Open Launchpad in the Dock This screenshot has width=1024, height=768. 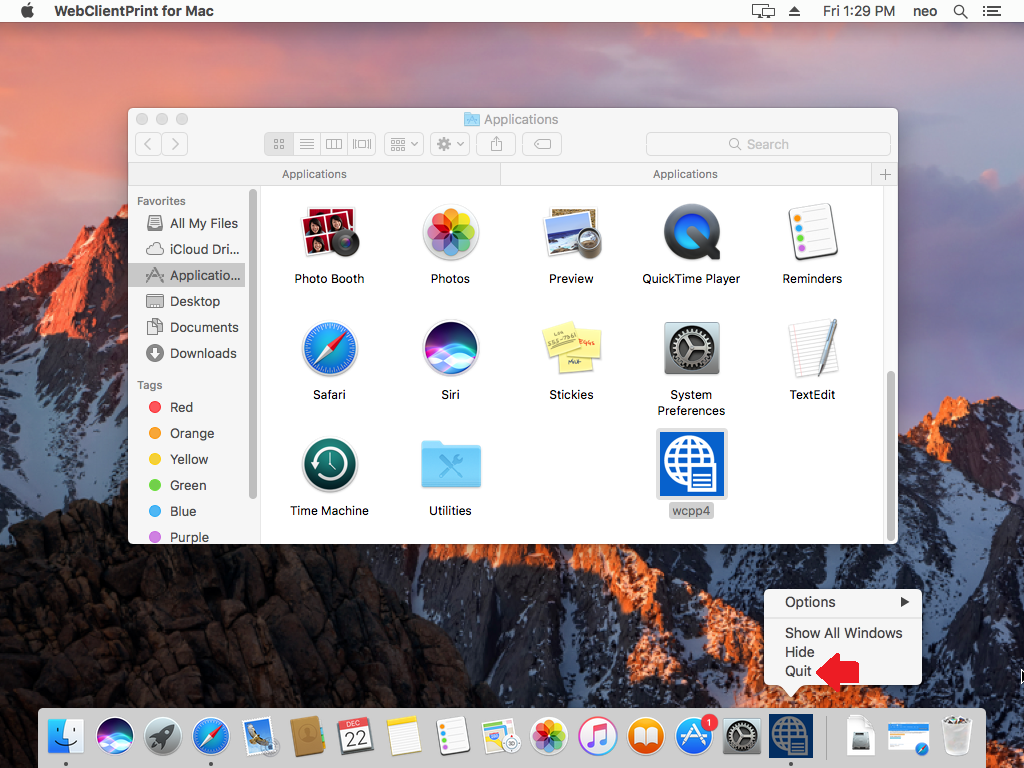[x=163, y=736]
